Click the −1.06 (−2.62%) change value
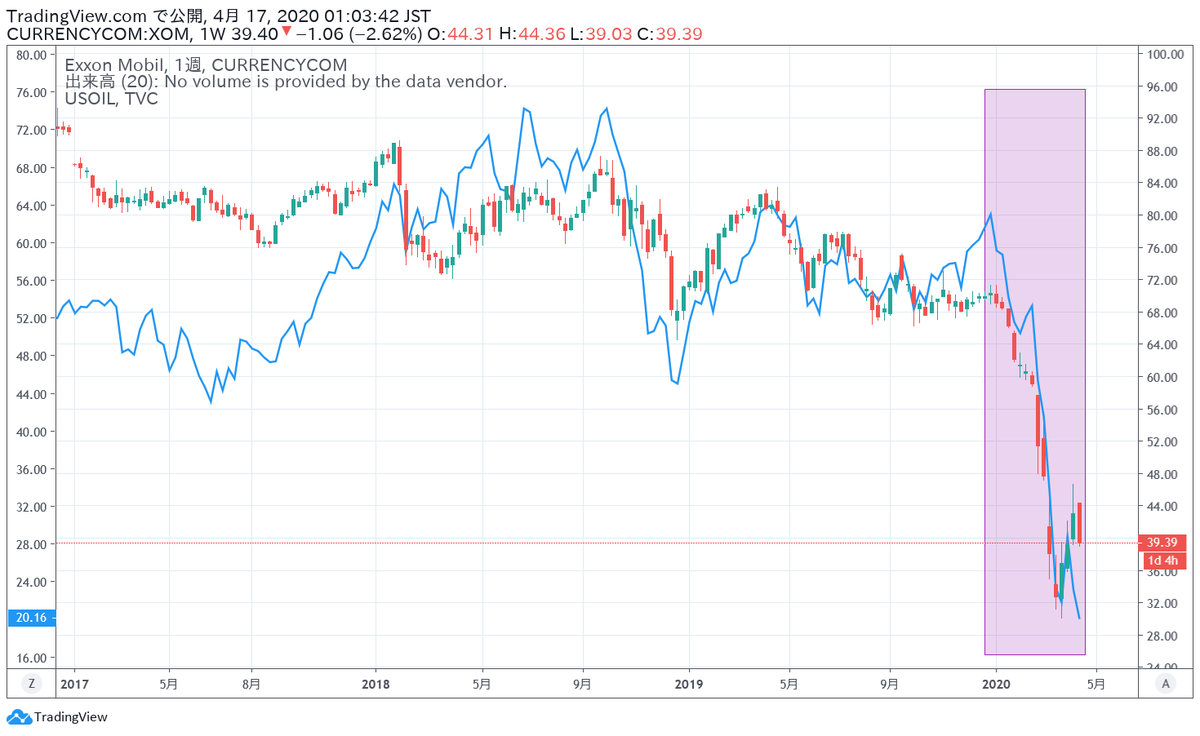 click(x=358, y=34)
